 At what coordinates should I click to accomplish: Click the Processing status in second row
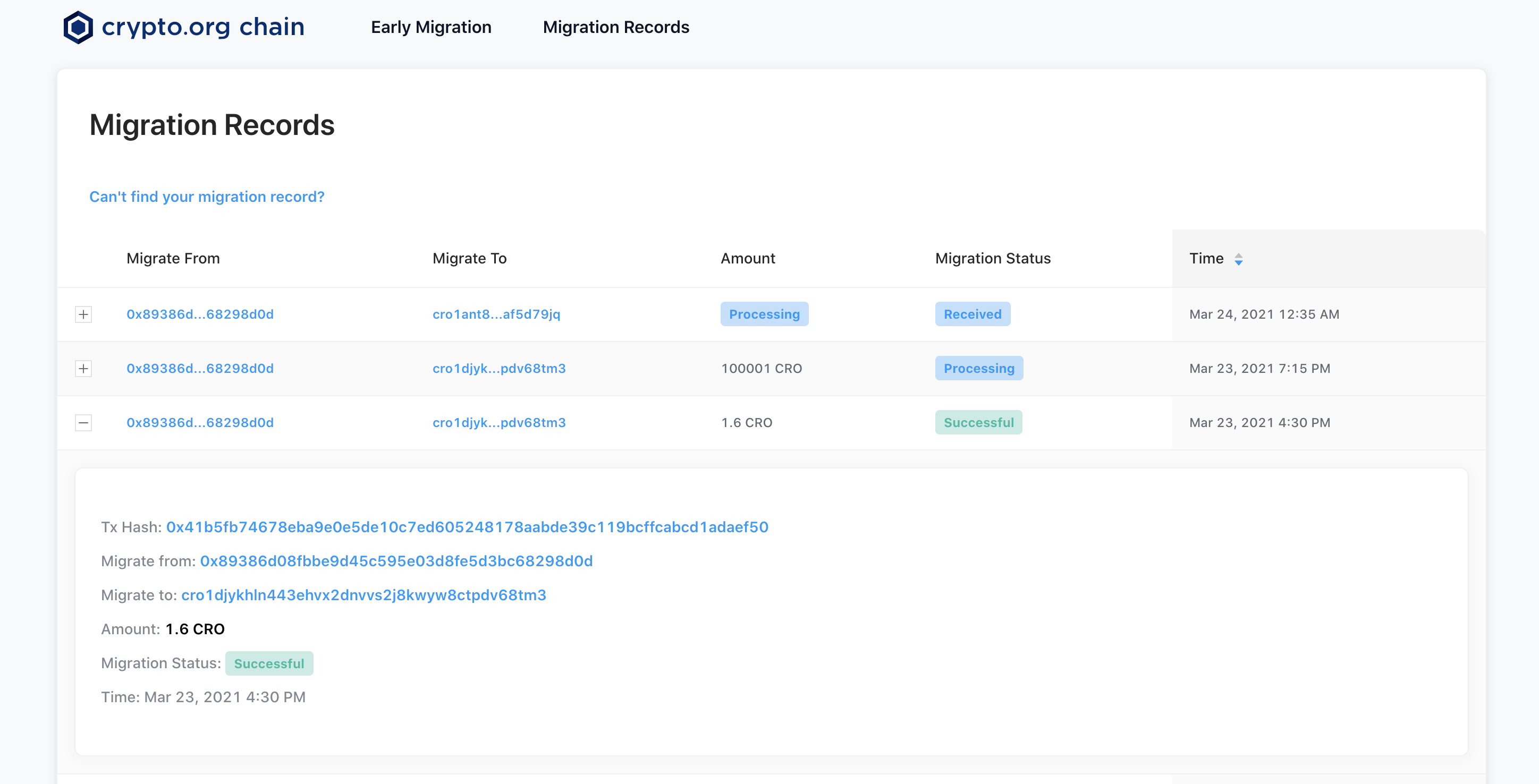point(978,369)
